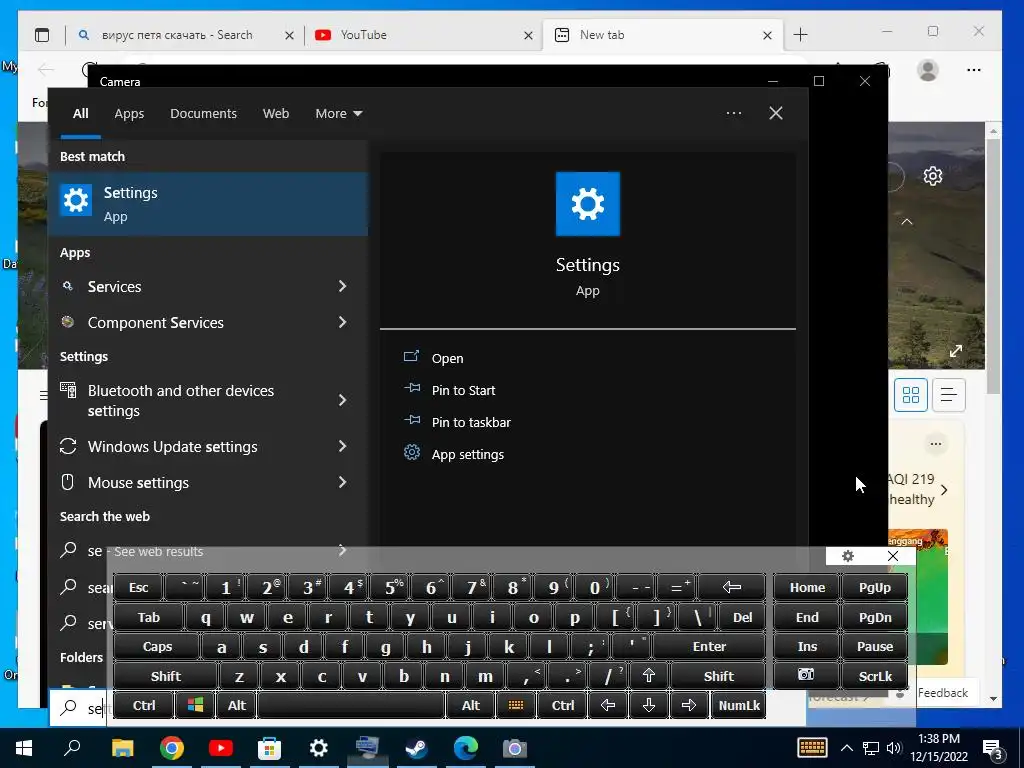Image resolution: width=1024 pixels, height=768 pixels.
Task: Toggle NumLk key on on-screen keyboard
Action: [x=739, y=705]
